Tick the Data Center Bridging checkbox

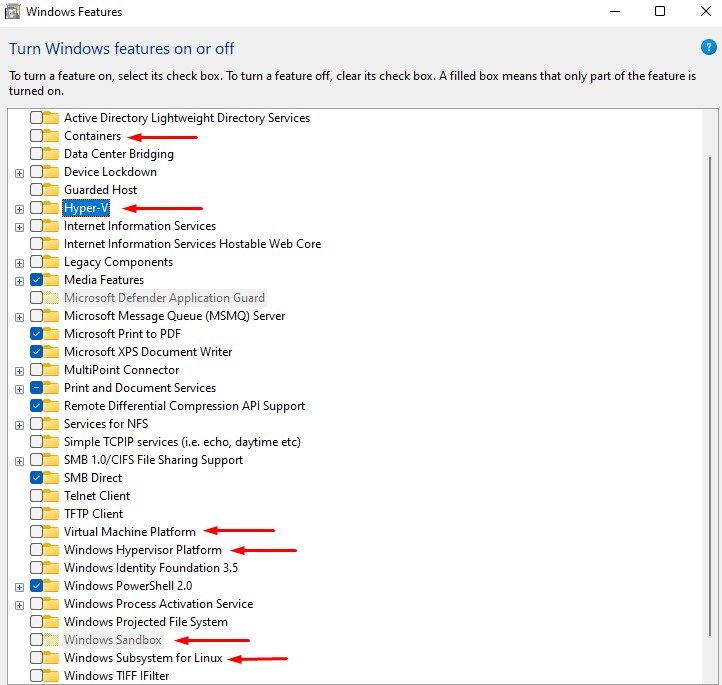click(36, 154)
